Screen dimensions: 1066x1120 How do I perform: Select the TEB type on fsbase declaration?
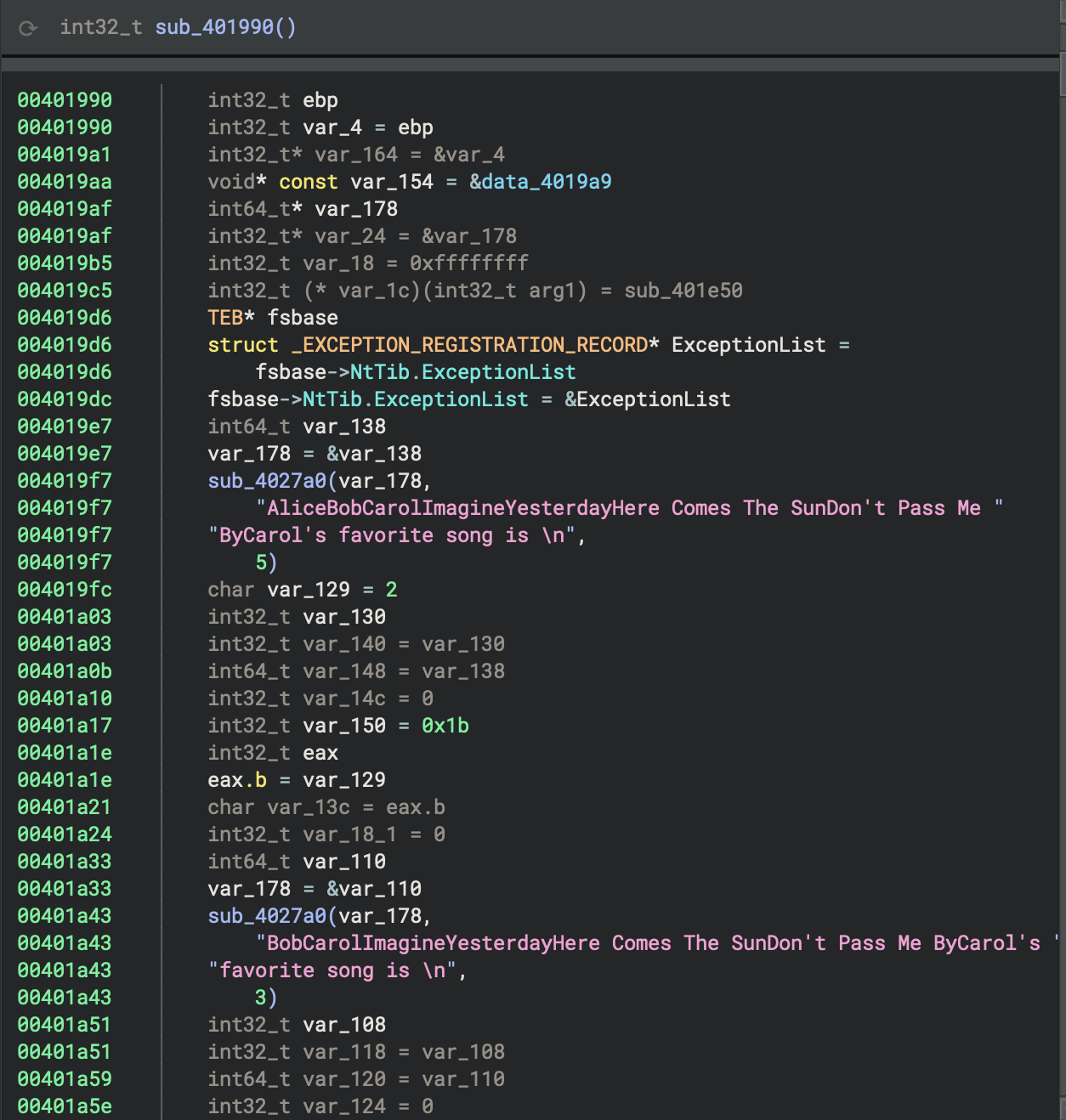(x=225, y=318)
